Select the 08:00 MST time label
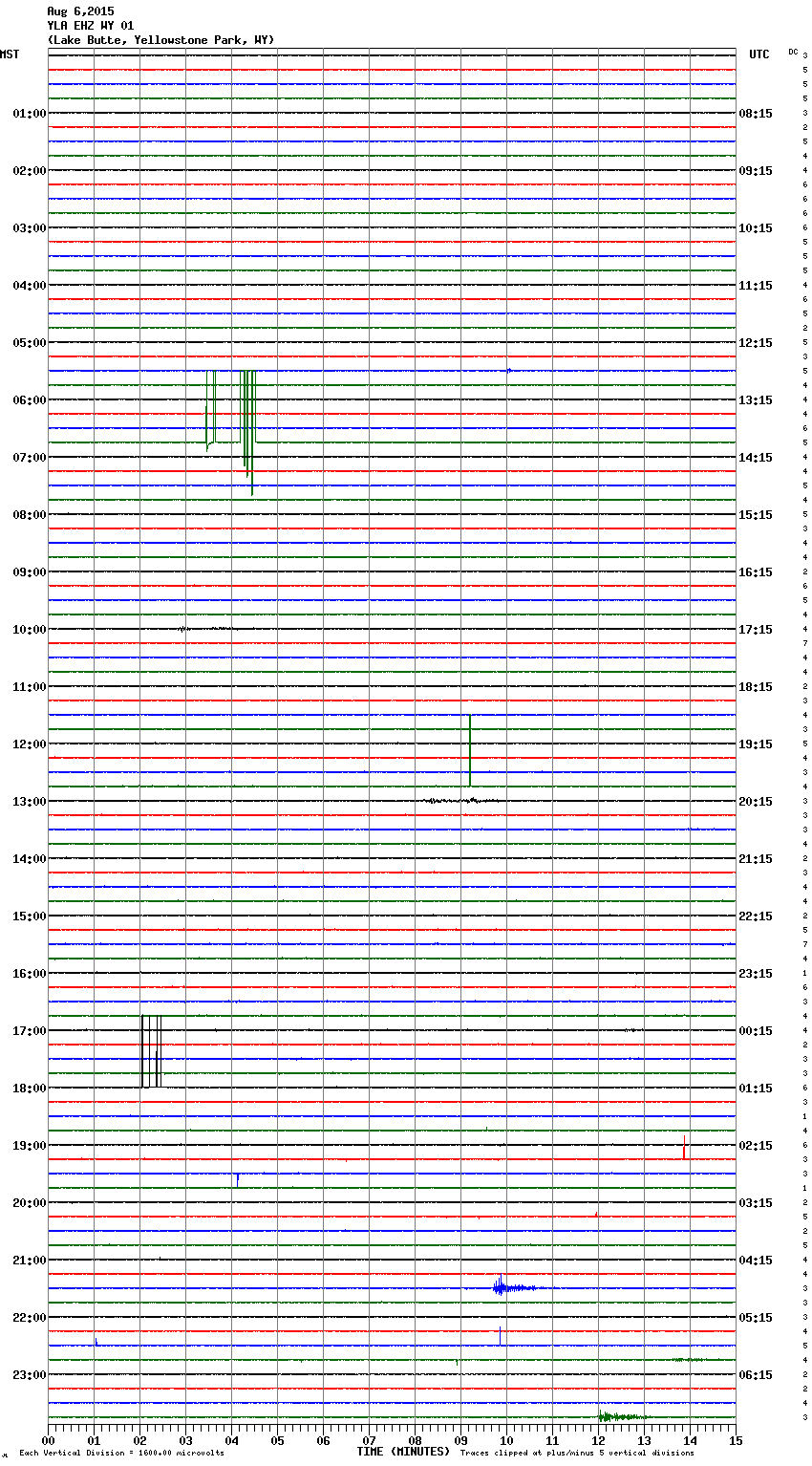812x1466 pixels. [x=30, y=515]
